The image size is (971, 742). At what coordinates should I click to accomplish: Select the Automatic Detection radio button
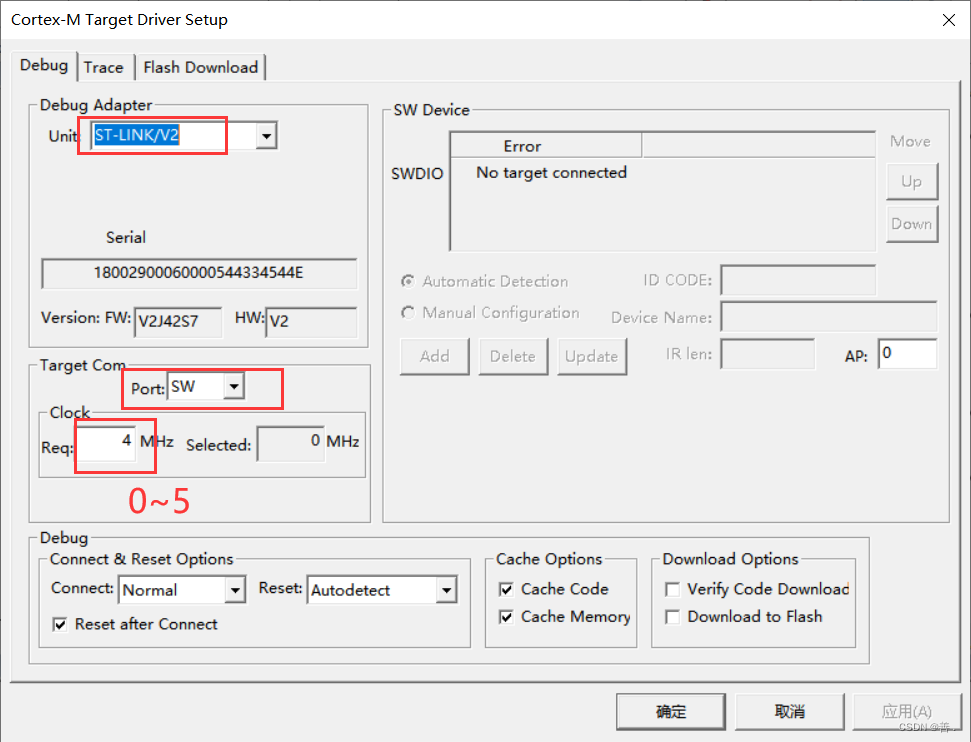tap(408, 282)
